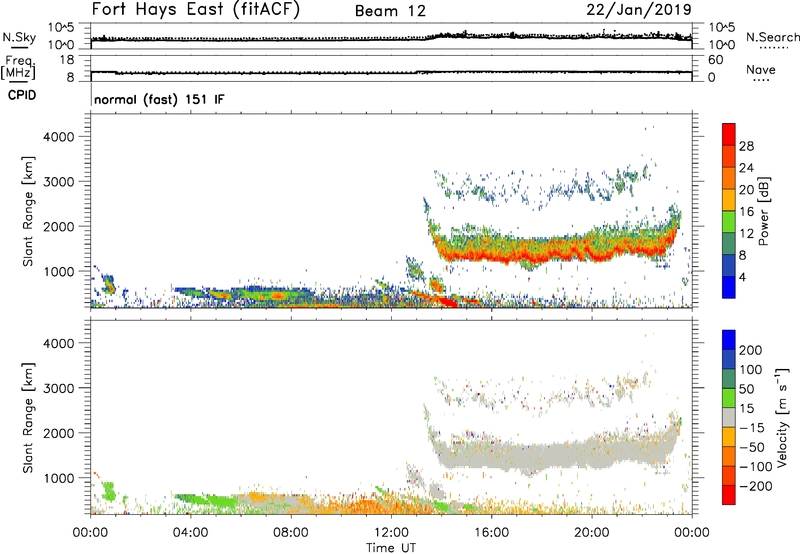Click the '10^5' left tick of noise panel
Screen dimensions: 800x554
(x=61, y=27)
